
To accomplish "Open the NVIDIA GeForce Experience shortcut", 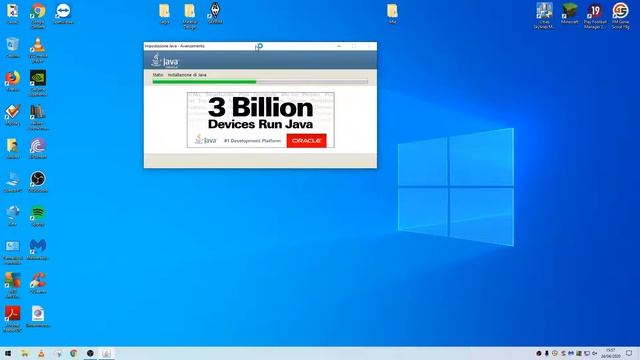I will 38,83.
